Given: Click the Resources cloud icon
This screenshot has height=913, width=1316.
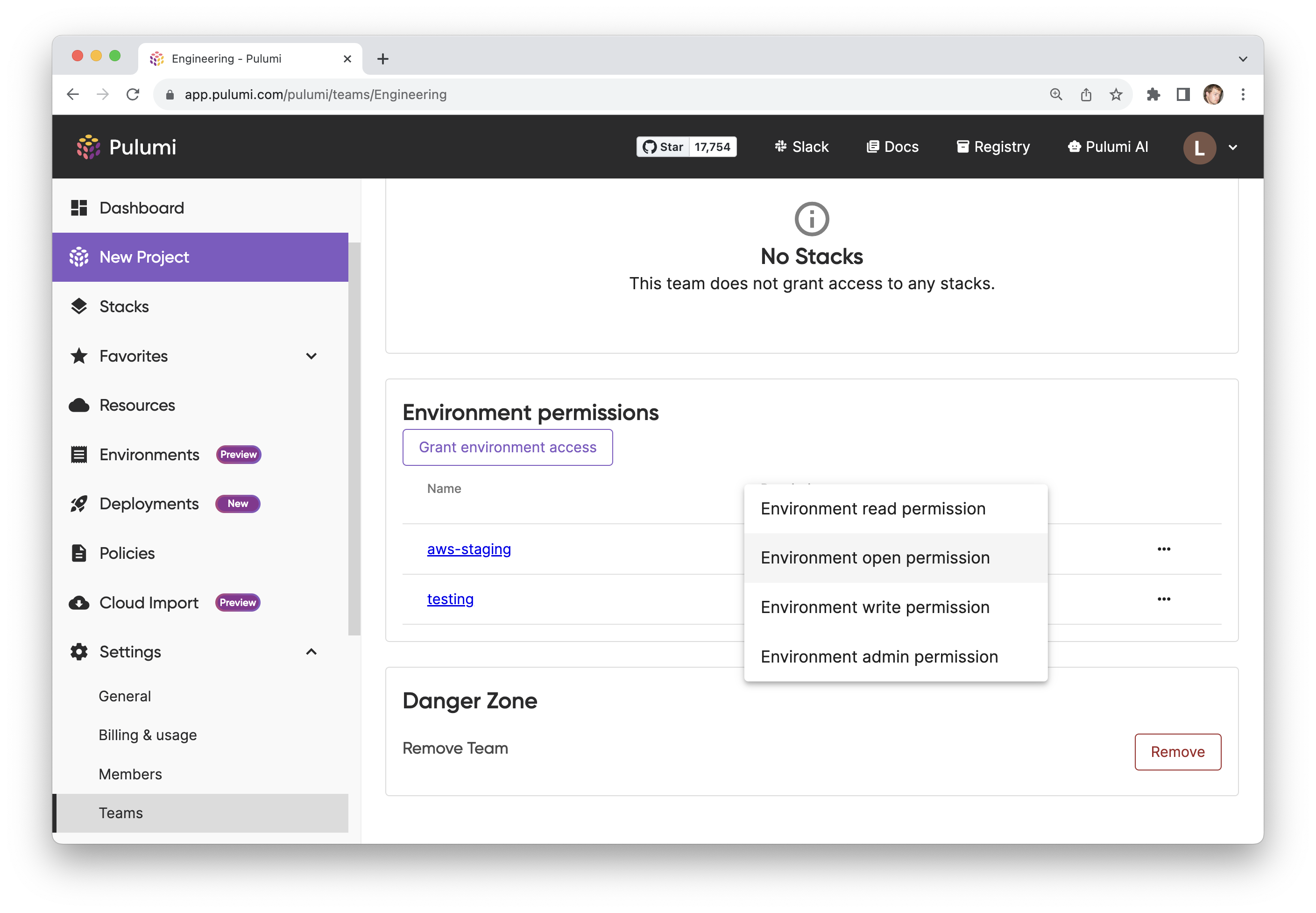Looking at the screenshot, I should point(79,405).
